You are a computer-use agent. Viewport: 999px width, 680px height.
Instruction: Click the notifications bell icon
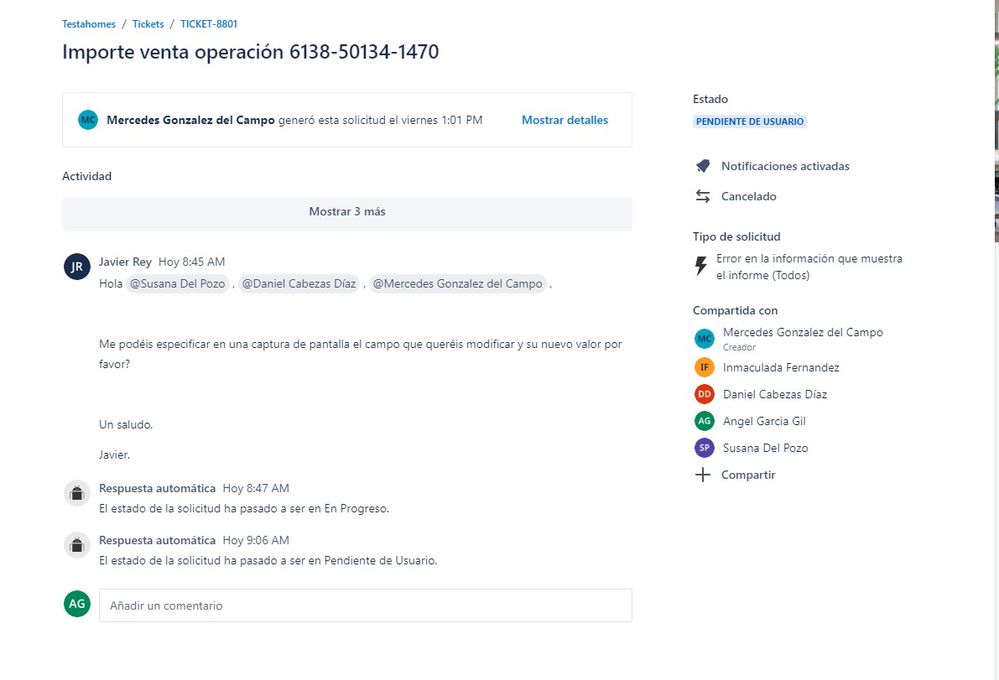703,166
